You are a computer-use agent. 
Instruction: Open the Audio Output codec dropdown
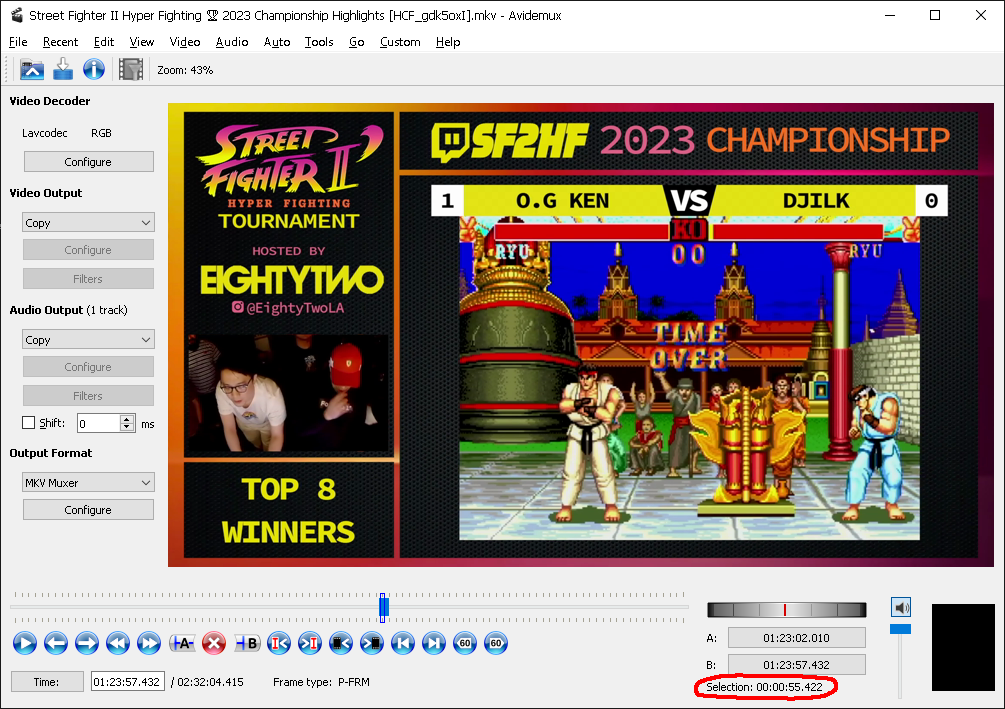88,340
